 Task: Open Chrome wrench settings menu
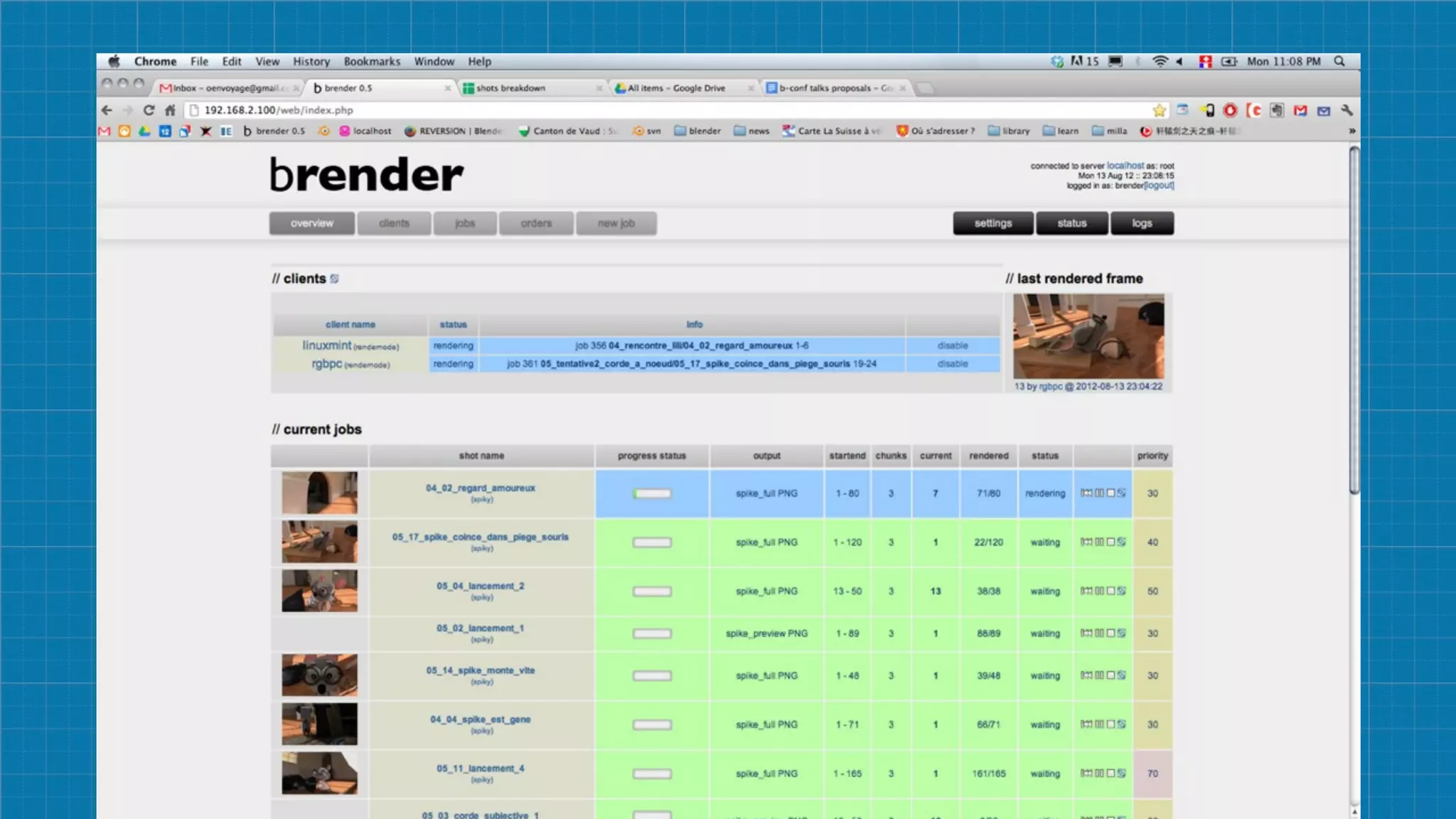point(1347,110)
